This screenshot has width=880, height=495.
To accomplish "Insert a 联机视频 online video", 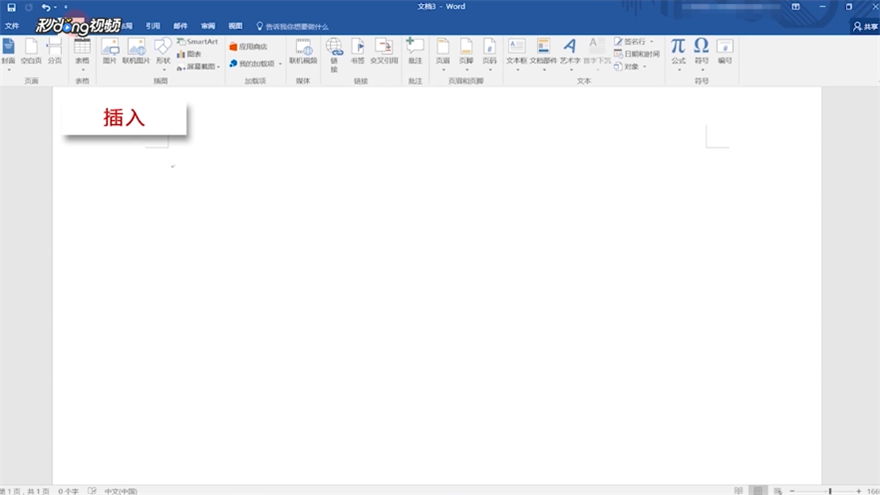I will pyautogui.click(x=303, y=52).
